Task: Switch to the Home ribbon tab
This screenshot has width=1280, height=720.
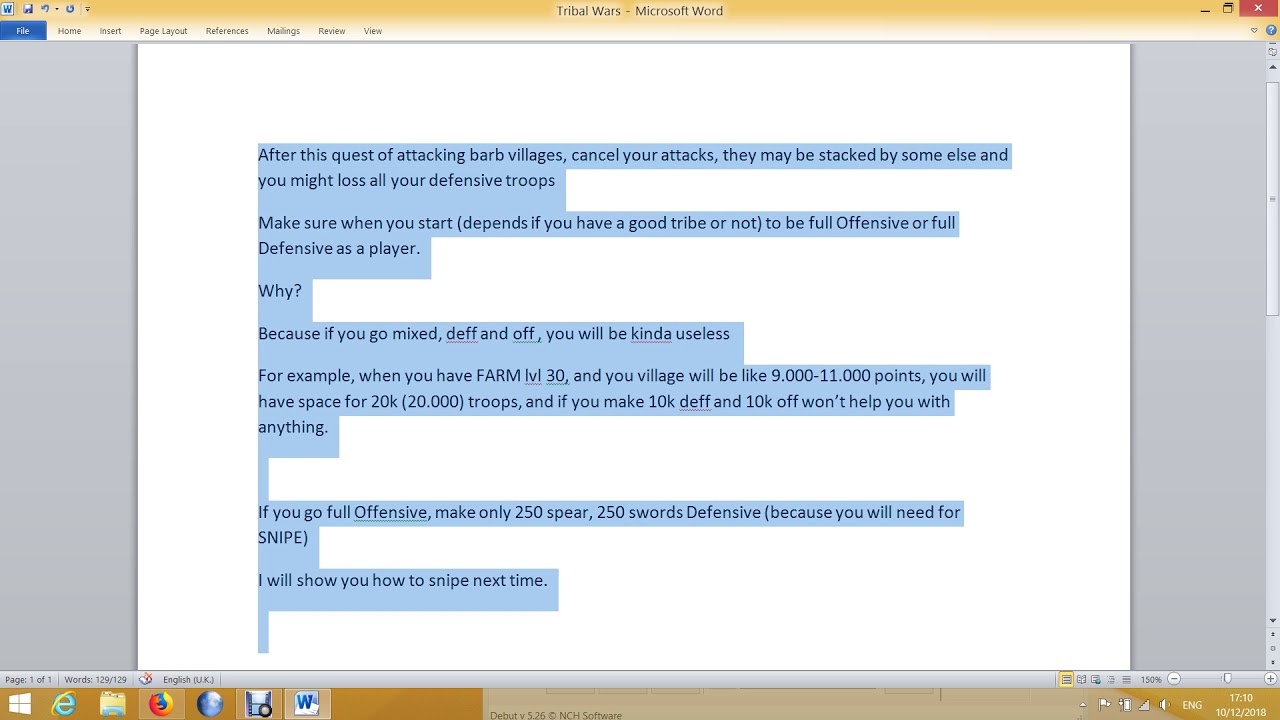Action: point(69,31)
